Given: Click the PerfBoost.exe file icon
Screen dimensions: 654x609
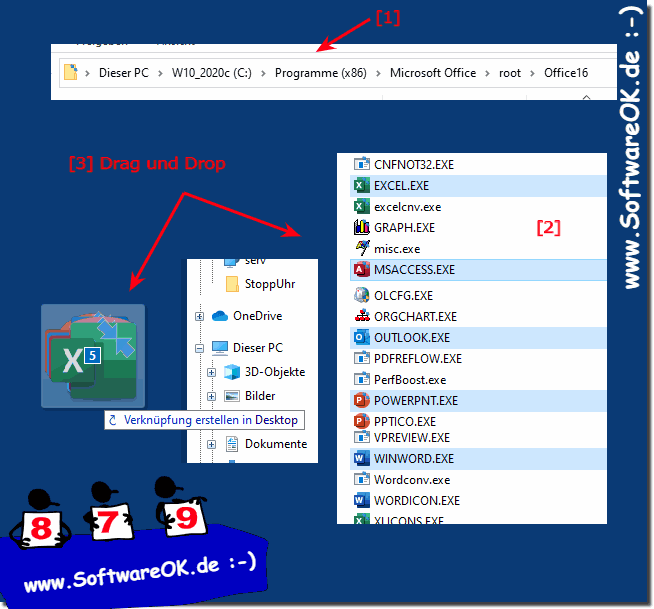Looking at the screenshot, I should coord(362,379).
